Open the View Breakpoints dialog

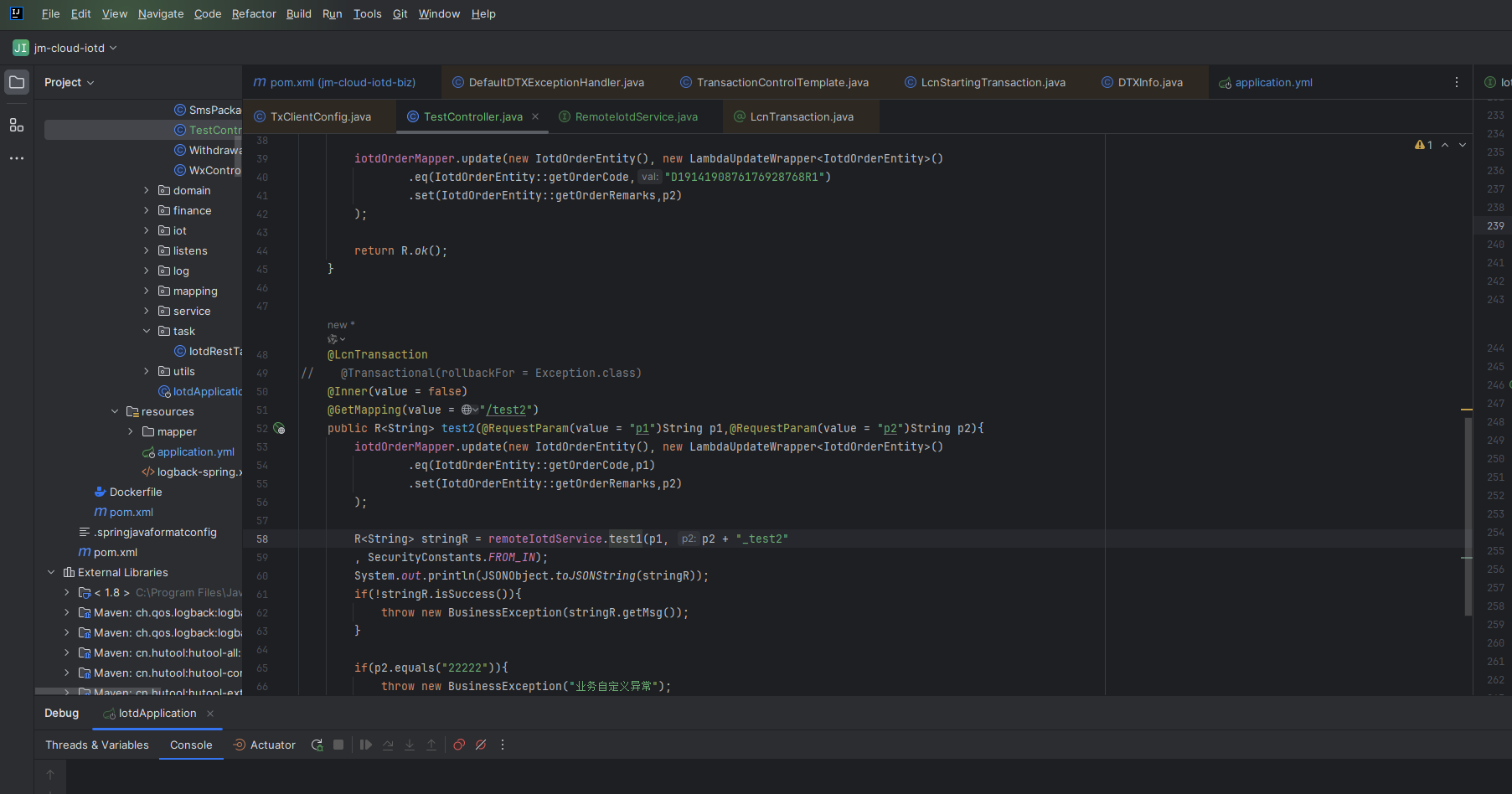point(459,745)
